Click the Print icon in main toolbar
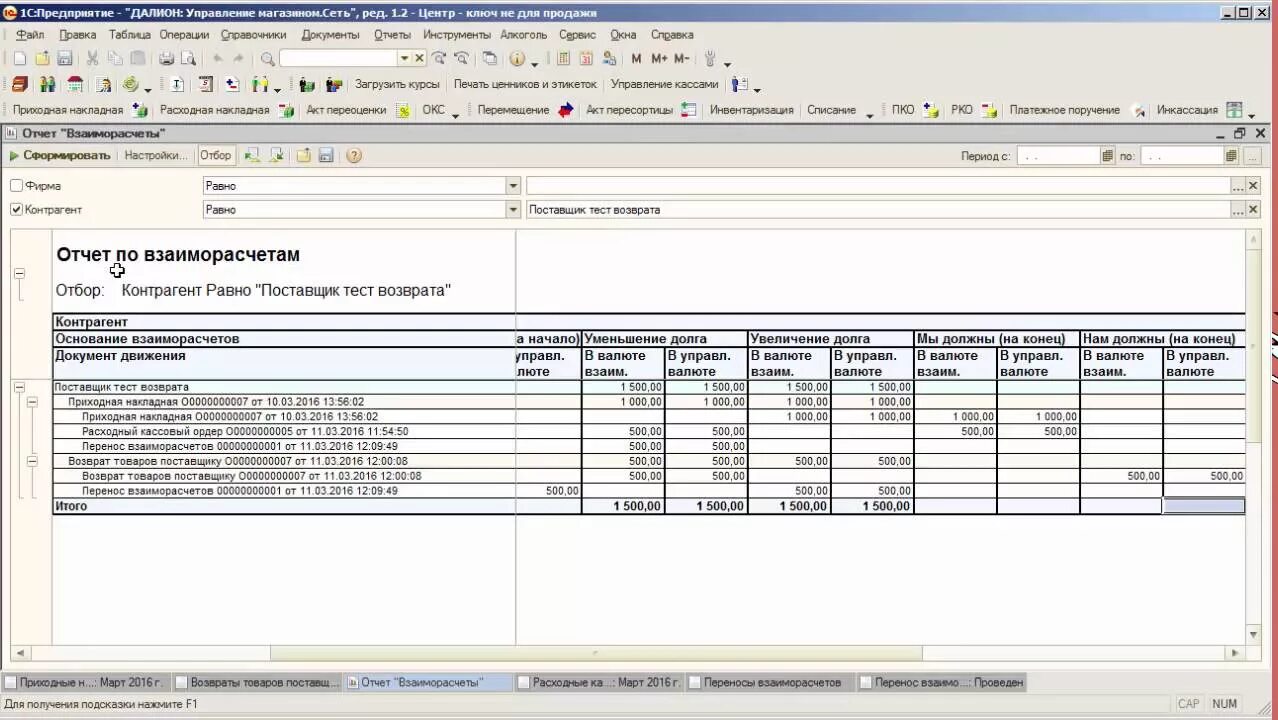This screenshot has width=1278, height=720. [167, 59]
